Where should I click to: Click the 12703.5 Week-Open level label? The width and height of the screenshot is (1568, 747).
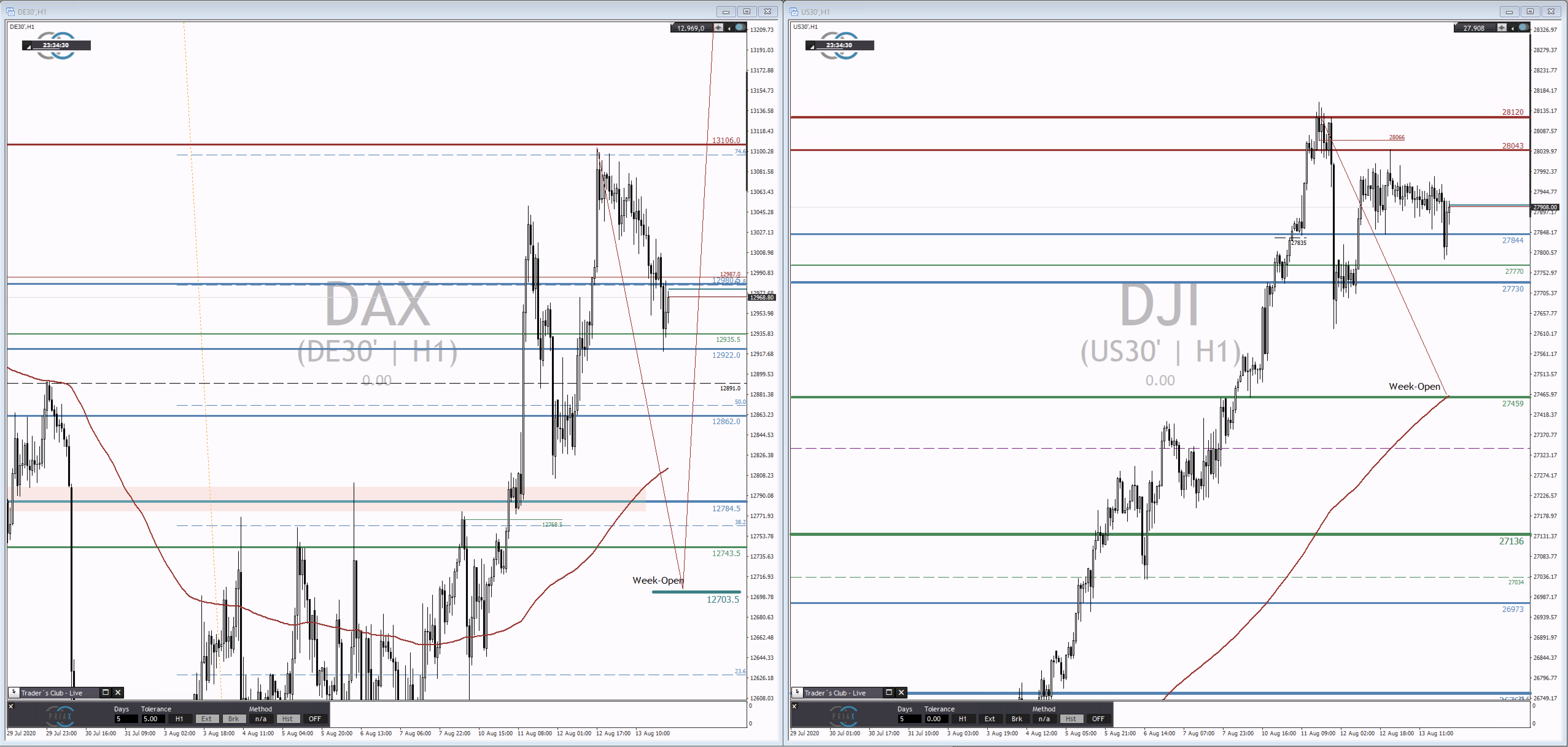coord(723,600)
